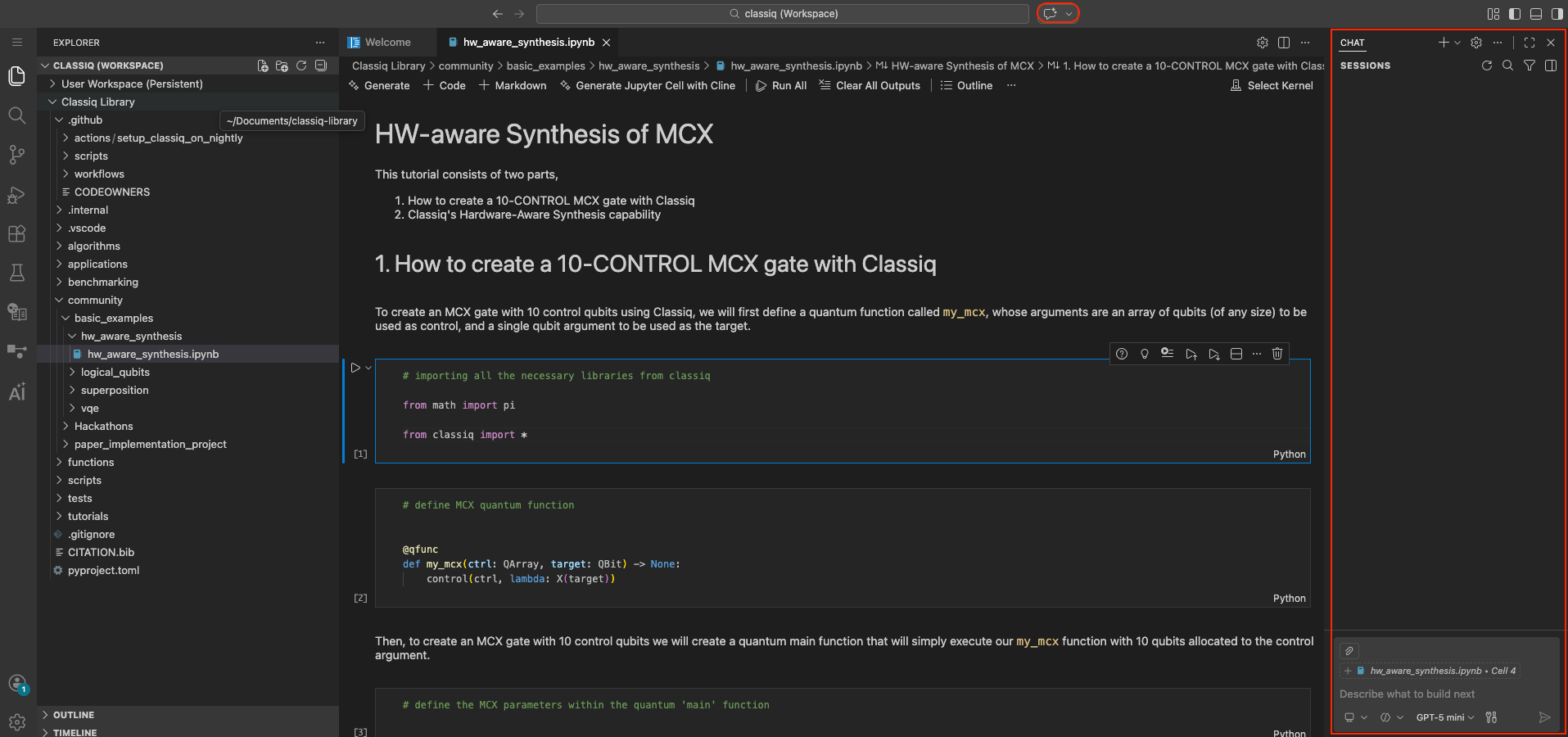This screenshot has width=1568, height=737.
Task: Open the new chat dropdown arrow
Action: [1457, 43]
